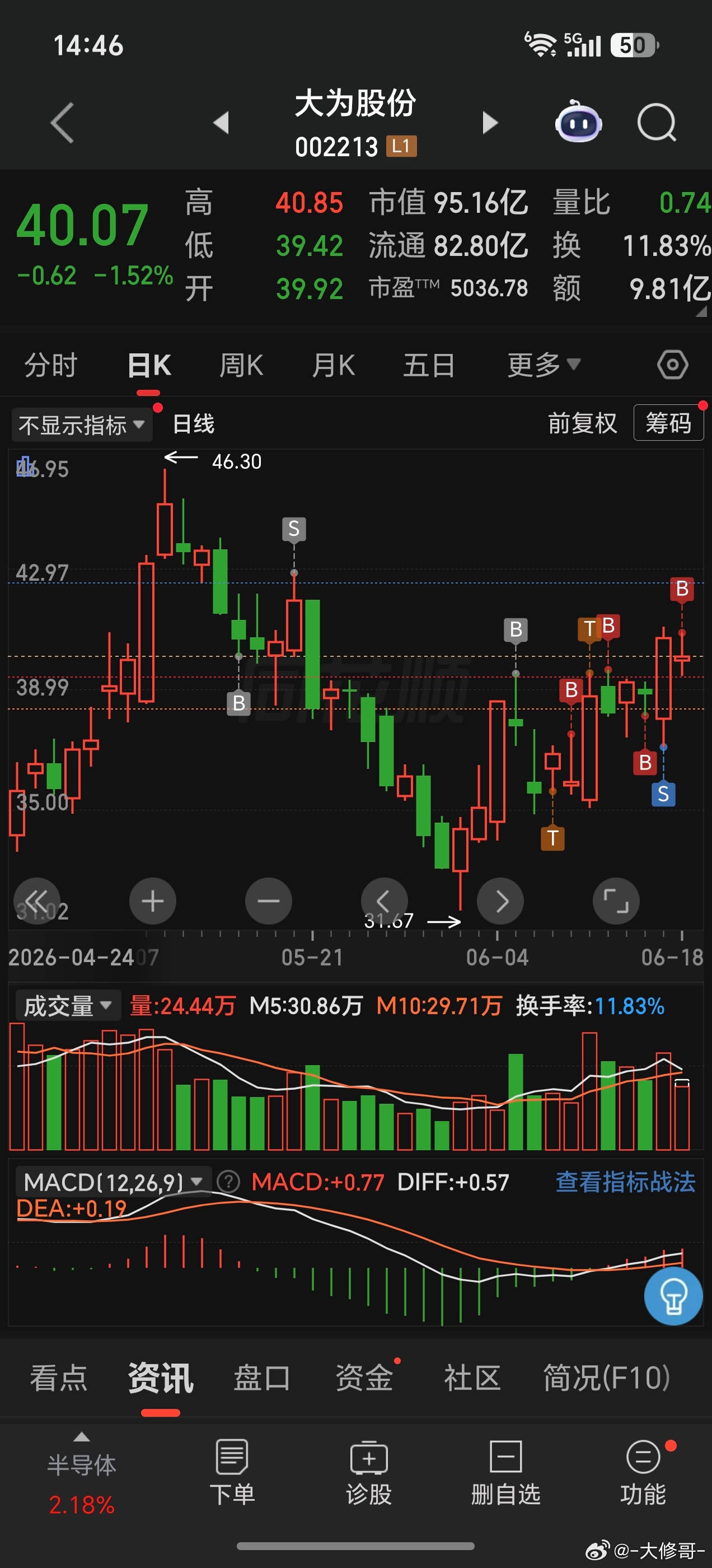Tap the 大为股份 stock title

click(x=355, y=104)
